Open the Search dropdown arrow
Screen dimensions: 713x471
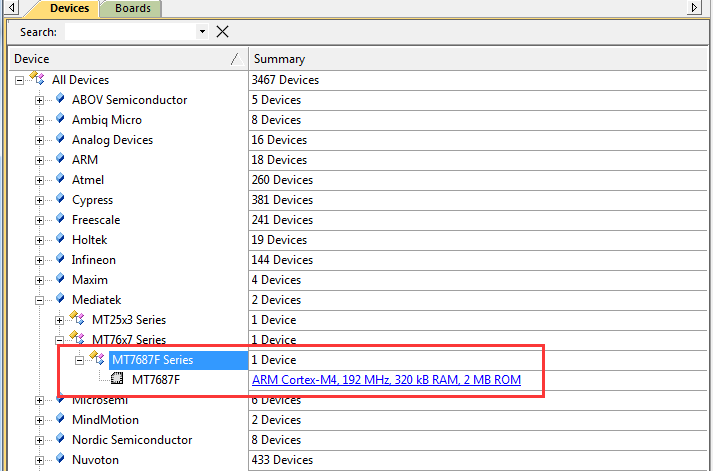point(202,32)
